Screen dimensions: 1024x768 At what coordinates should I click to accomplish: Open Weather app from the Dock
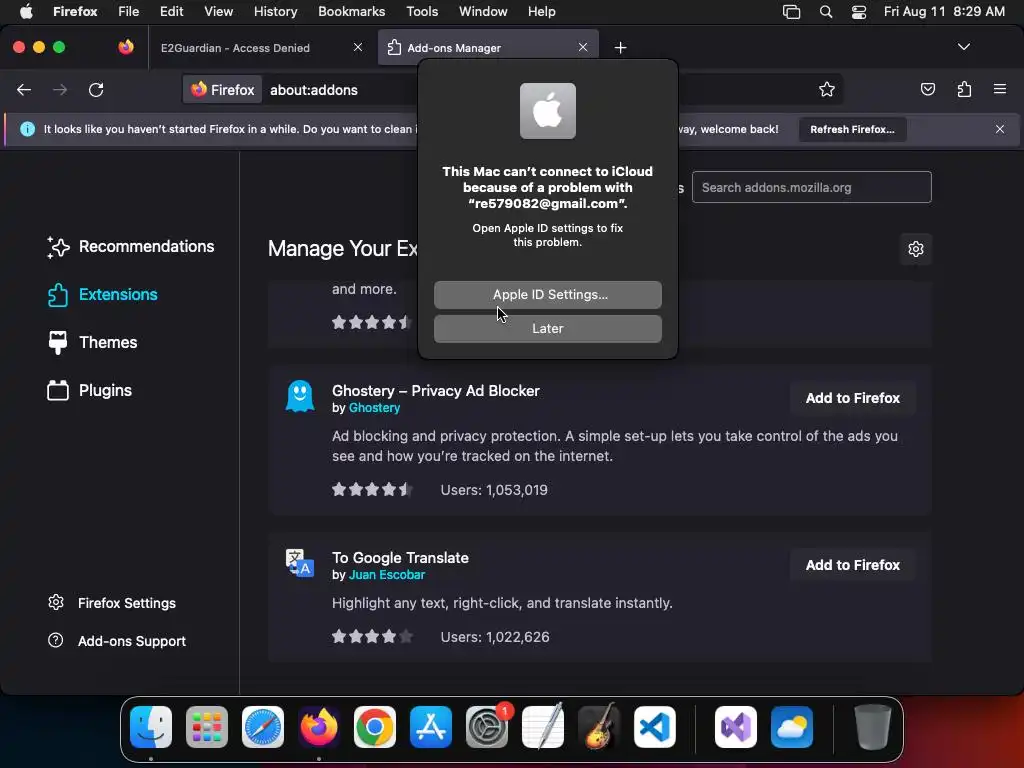[x=792, y=727]
